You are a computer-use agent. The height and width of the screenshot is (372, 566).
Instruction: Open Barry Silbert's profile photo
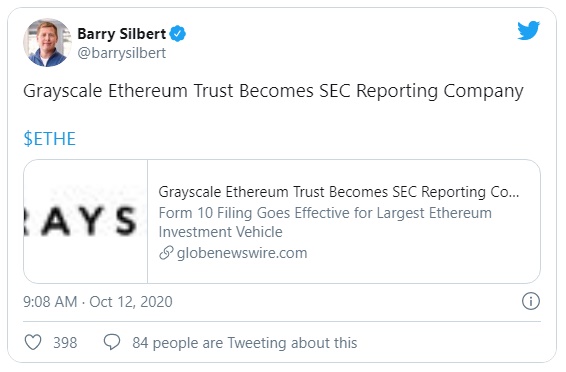(x=47, y=43)
